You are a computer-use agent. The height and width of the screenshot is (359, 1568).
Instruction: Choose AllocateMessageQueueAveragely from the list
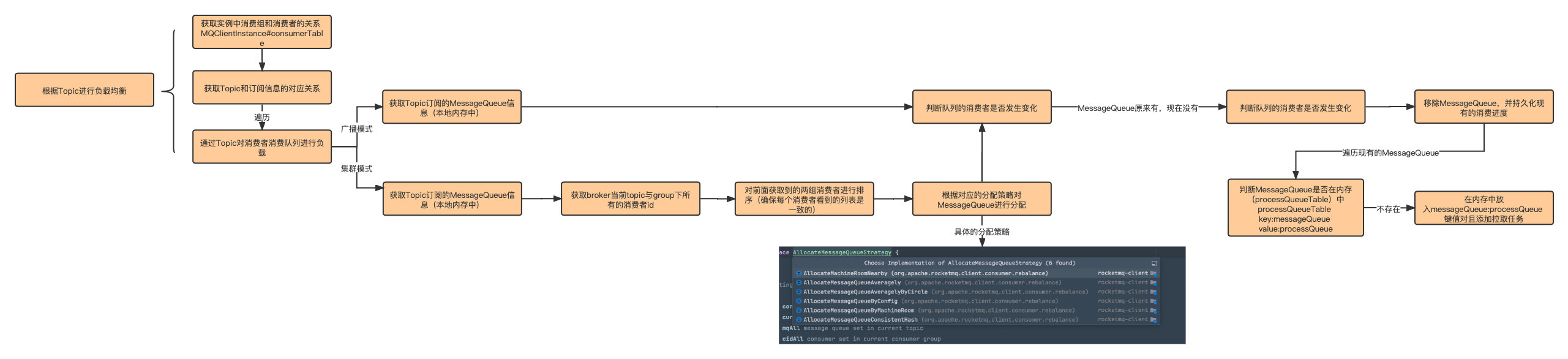(976, 282)
